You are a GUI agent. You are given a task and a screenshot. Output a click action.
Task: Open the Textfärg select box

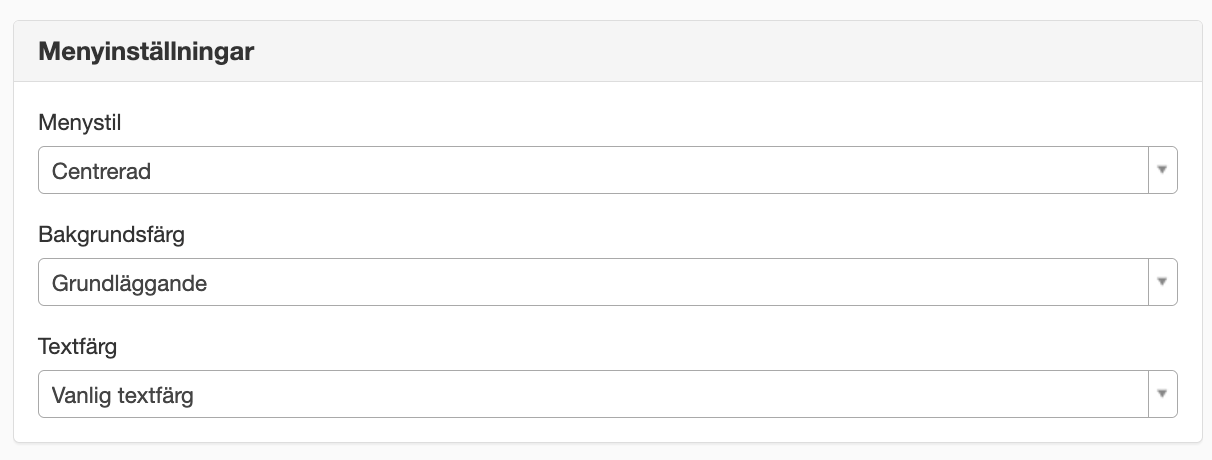tap(608, 394)
